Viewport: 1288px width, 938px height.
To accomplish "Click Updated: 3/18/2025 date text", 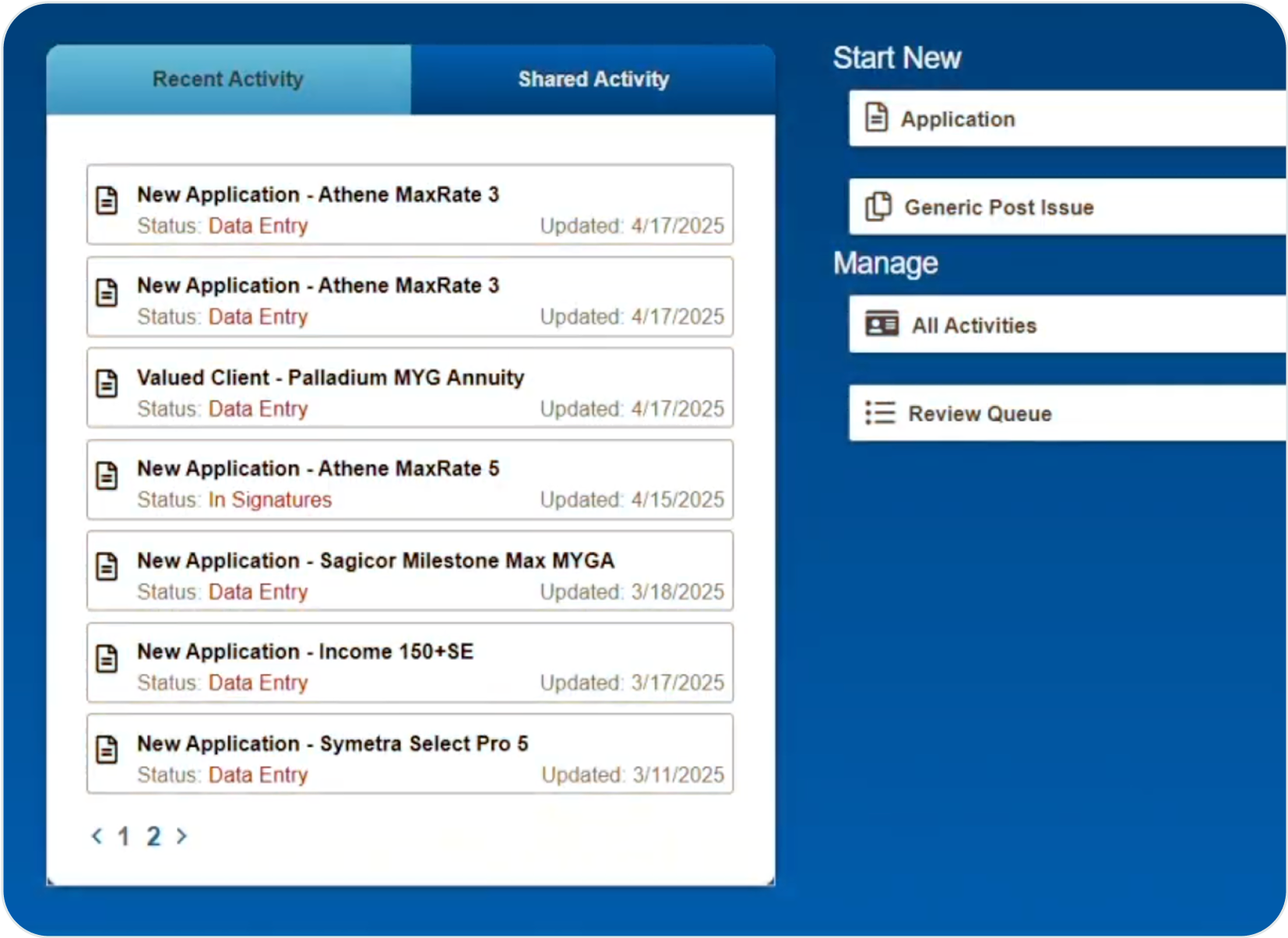I will pos(632,592).
